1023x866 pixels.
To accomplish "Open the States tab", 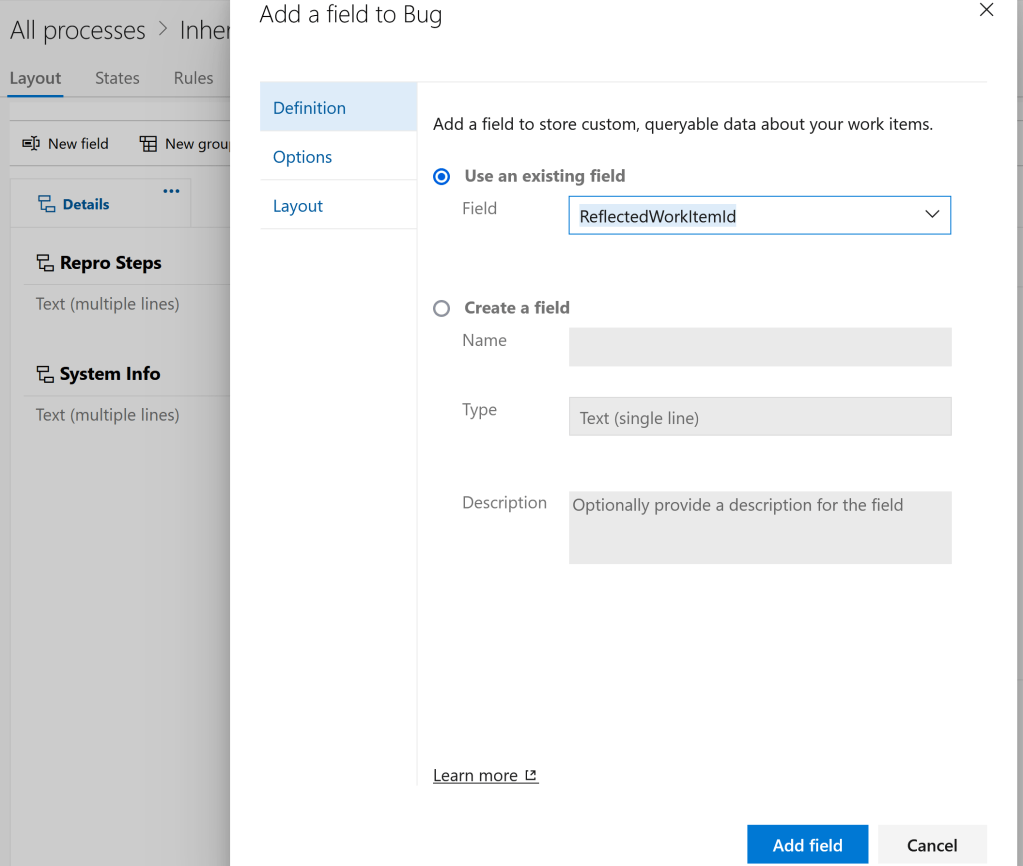I will [x=117, y=78].
